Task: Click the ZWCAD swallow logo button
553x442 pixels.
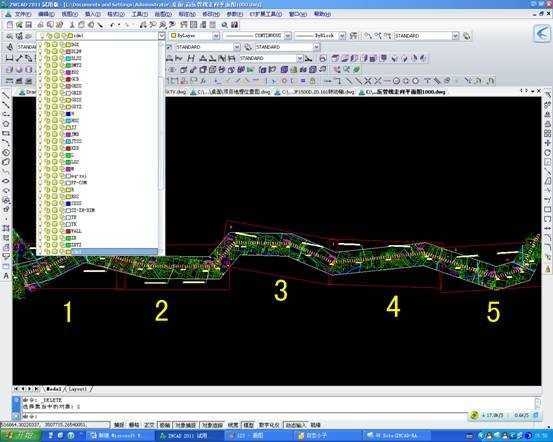Action: point(542,34)
